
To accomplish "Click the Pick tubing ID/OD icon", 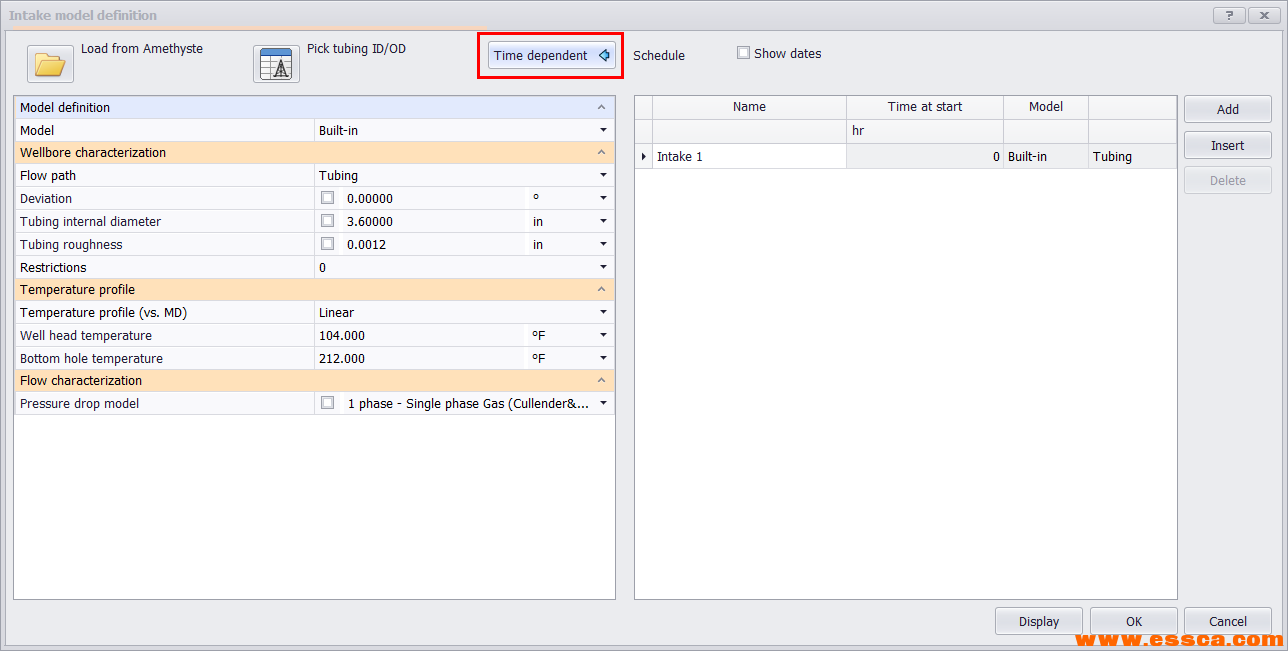I will [276, 64].
